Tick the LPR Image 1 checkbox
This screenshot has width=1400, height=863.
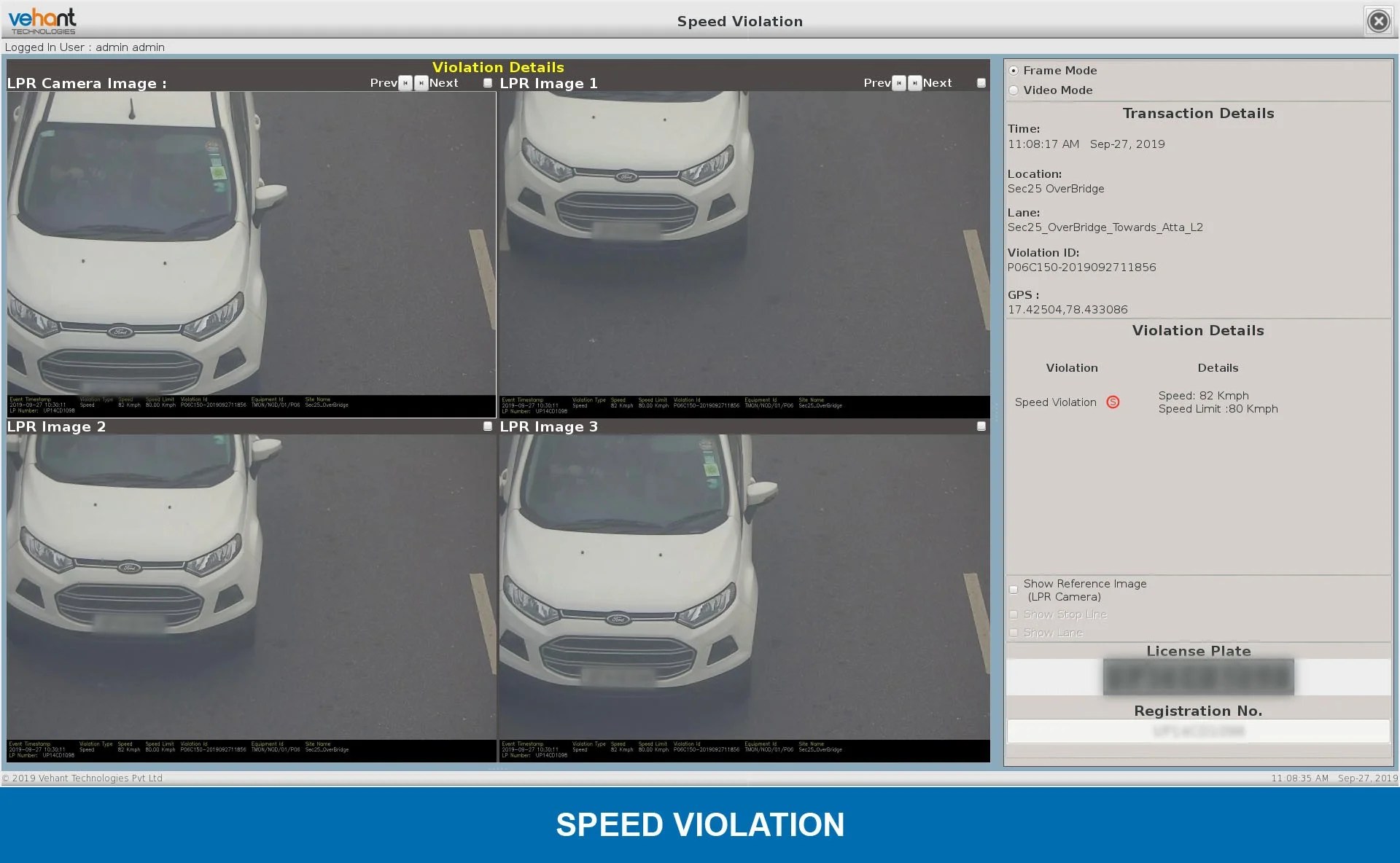[981, 83]
